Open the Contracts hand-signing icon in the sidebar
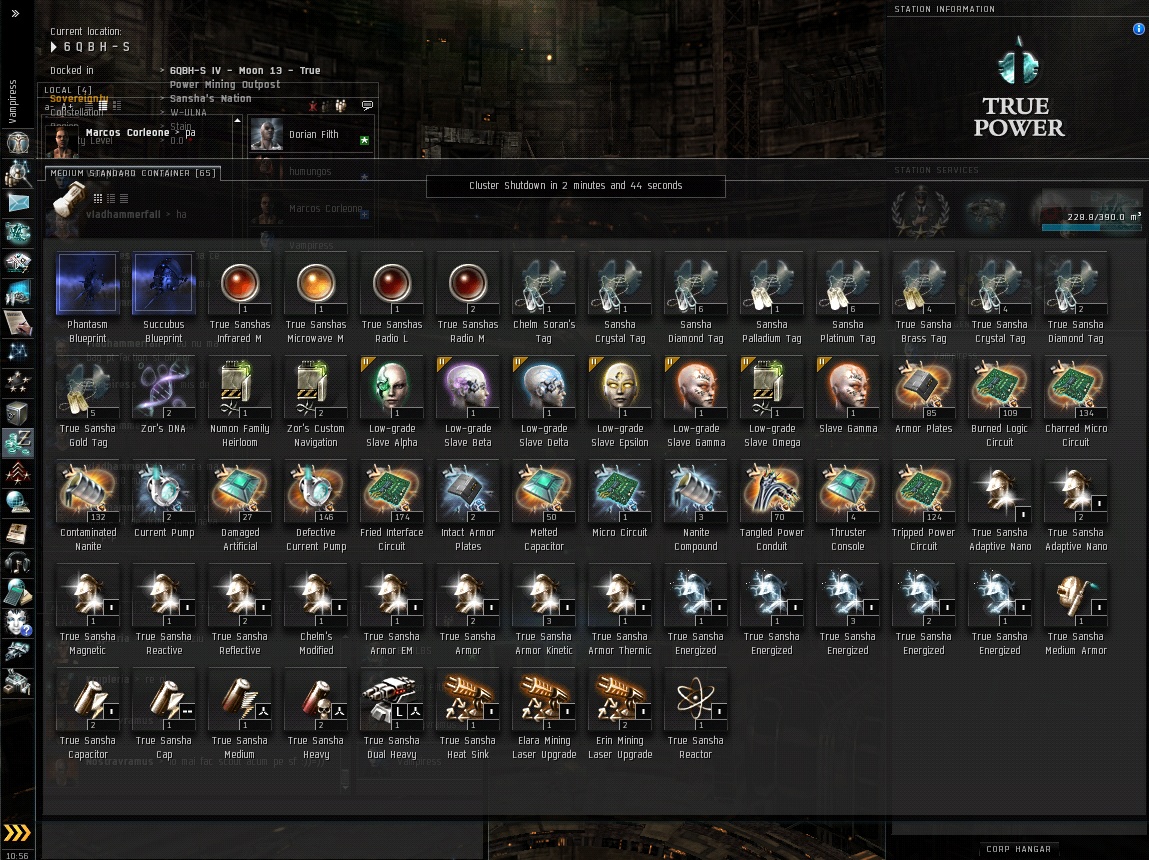The width and height of the screenshot is (1149, 860). 18,322
